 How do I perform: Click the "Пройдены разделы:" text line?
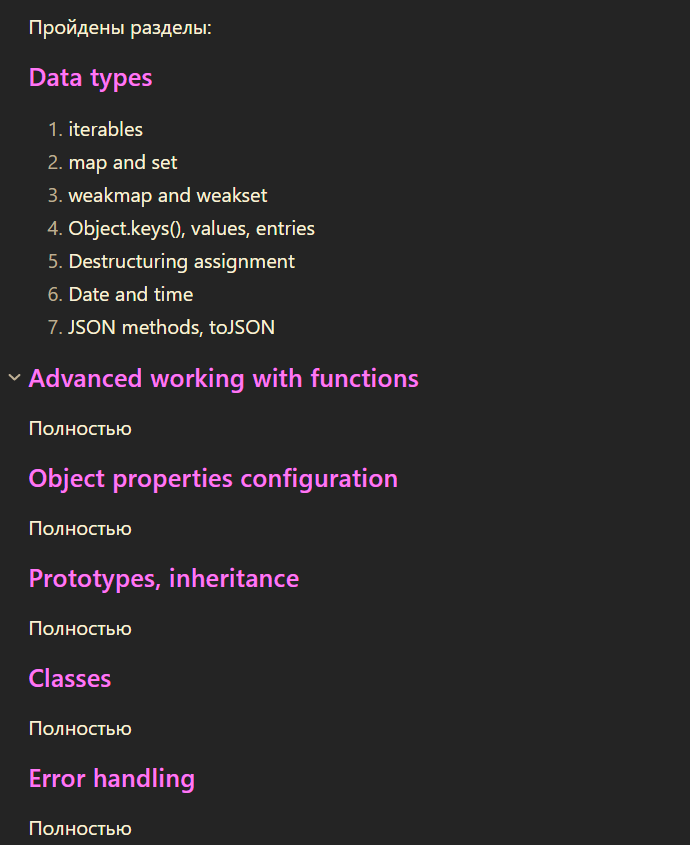pyautogui.click(x=120, y=28)
